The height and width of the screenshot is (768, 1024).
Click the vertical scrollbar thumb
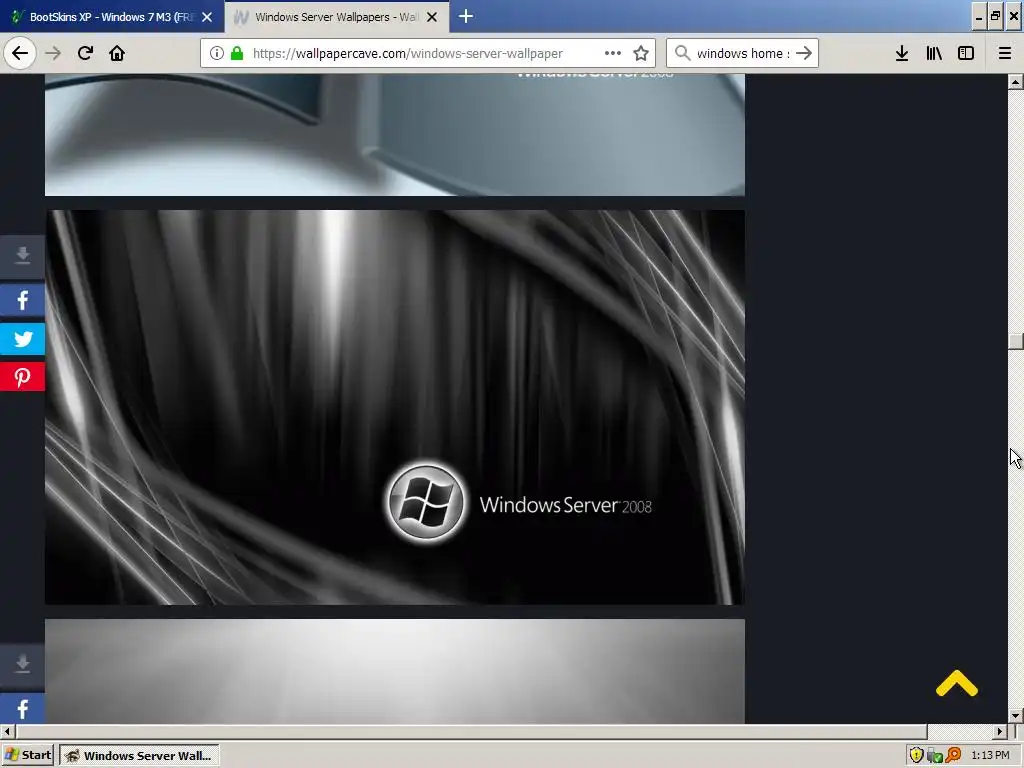[x=1016, y=342]
